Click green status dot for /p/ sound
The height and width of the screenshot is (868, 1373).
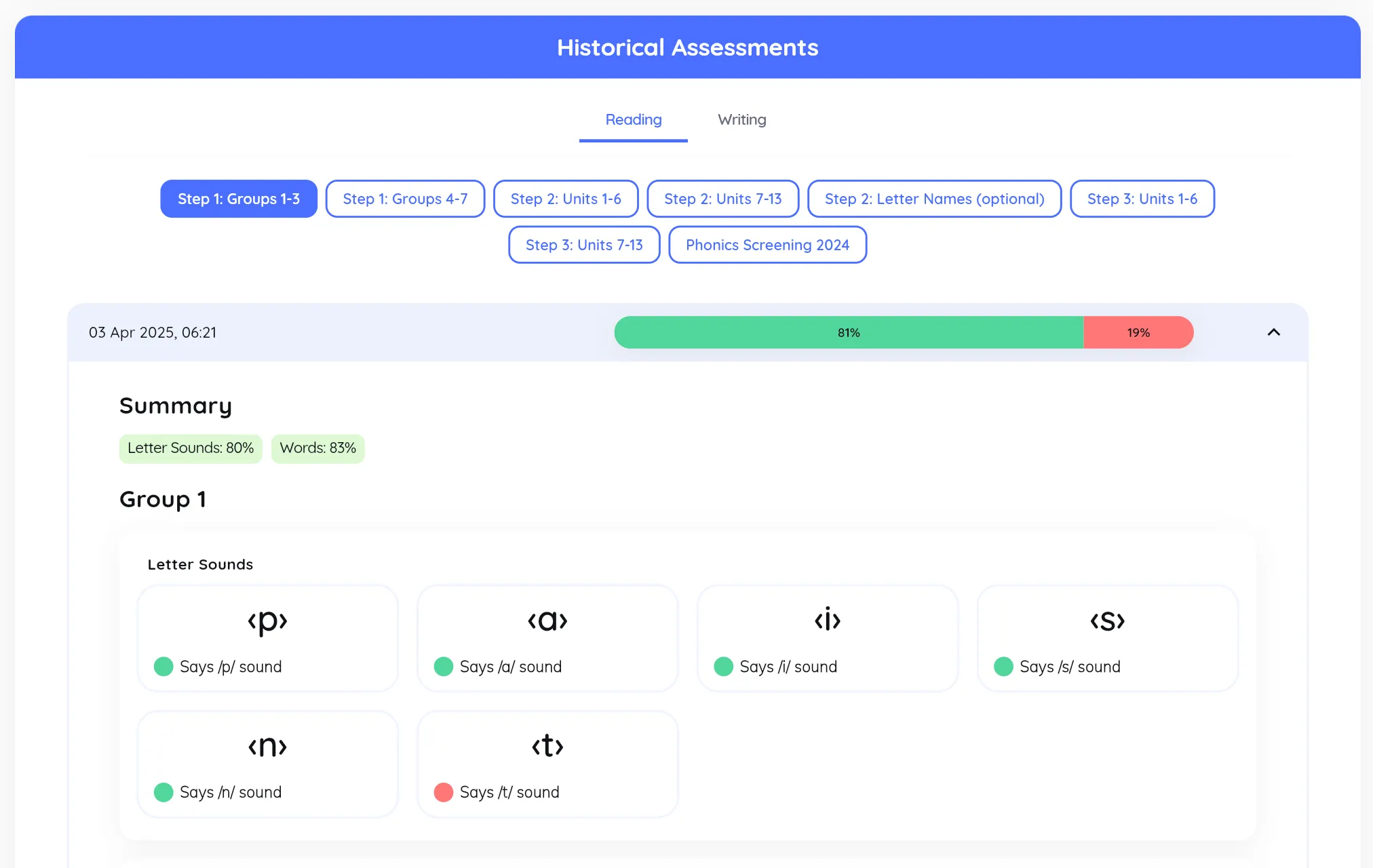[163, 667]
